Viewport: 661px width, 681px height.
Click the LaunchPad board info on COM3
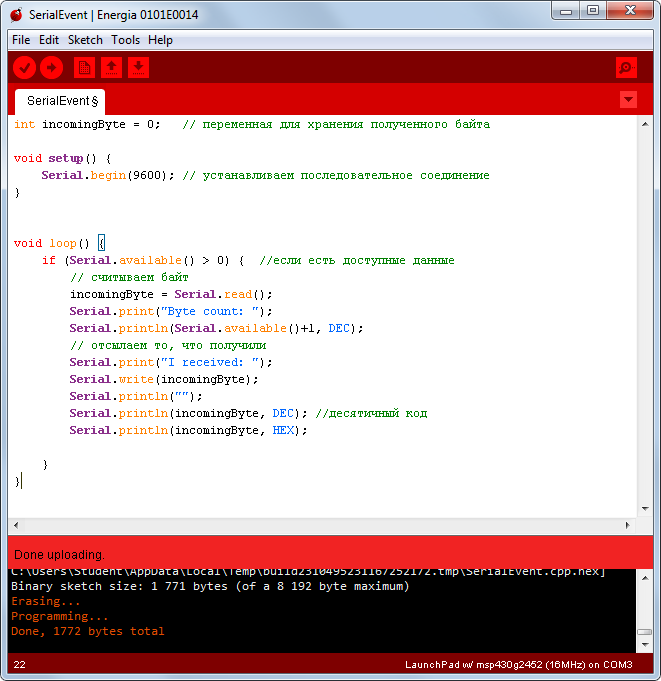tap(519, 664)
